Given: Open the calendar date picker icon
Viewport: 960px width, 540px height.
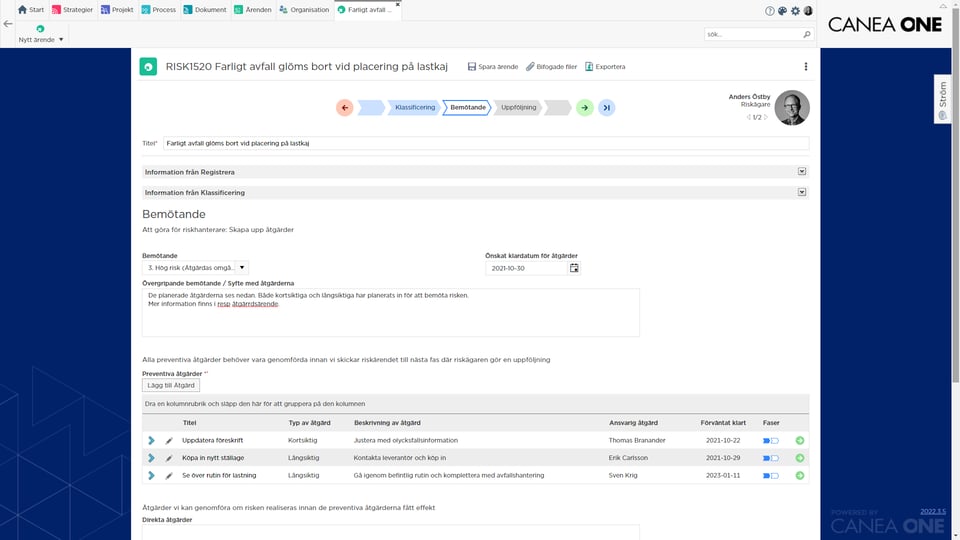Looking at the screenshot, I should point(574,268).
